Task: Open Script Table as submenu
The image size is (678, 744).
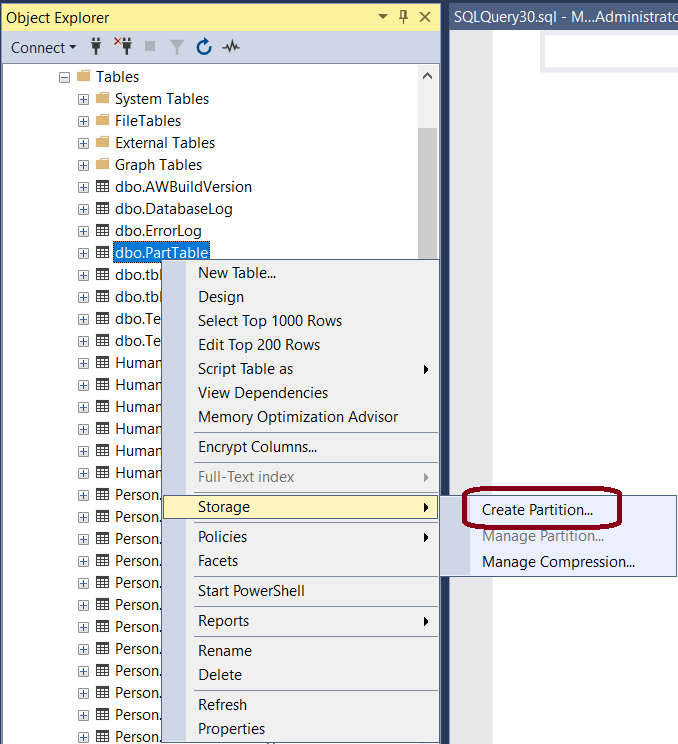Action: pos(300,369)
